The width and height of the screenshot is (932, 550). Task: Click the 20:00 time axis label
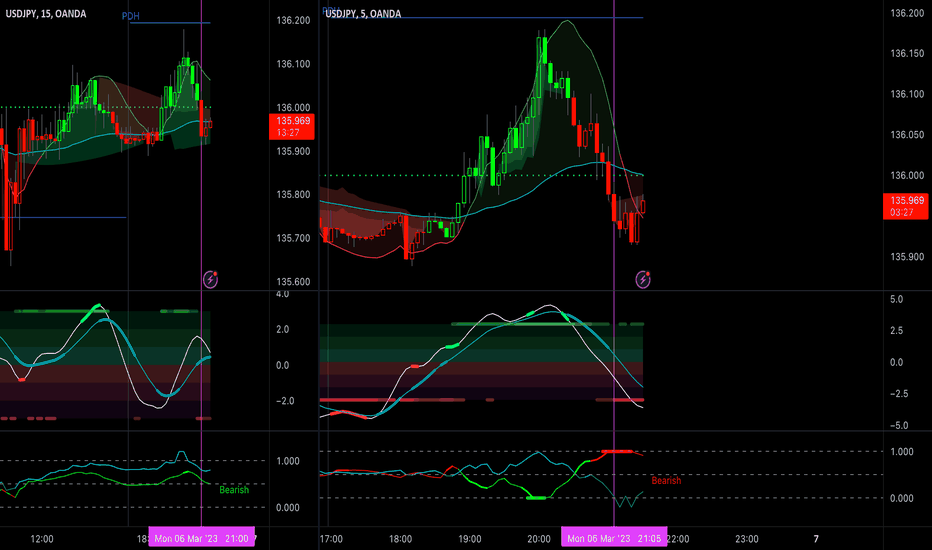click(539, 539)
